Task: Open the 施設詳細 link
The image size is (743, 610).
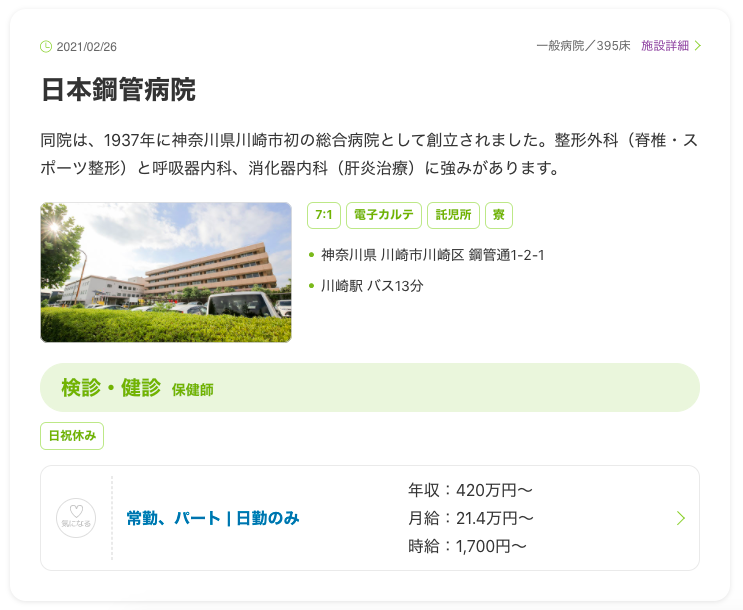Action: point(665,46)
